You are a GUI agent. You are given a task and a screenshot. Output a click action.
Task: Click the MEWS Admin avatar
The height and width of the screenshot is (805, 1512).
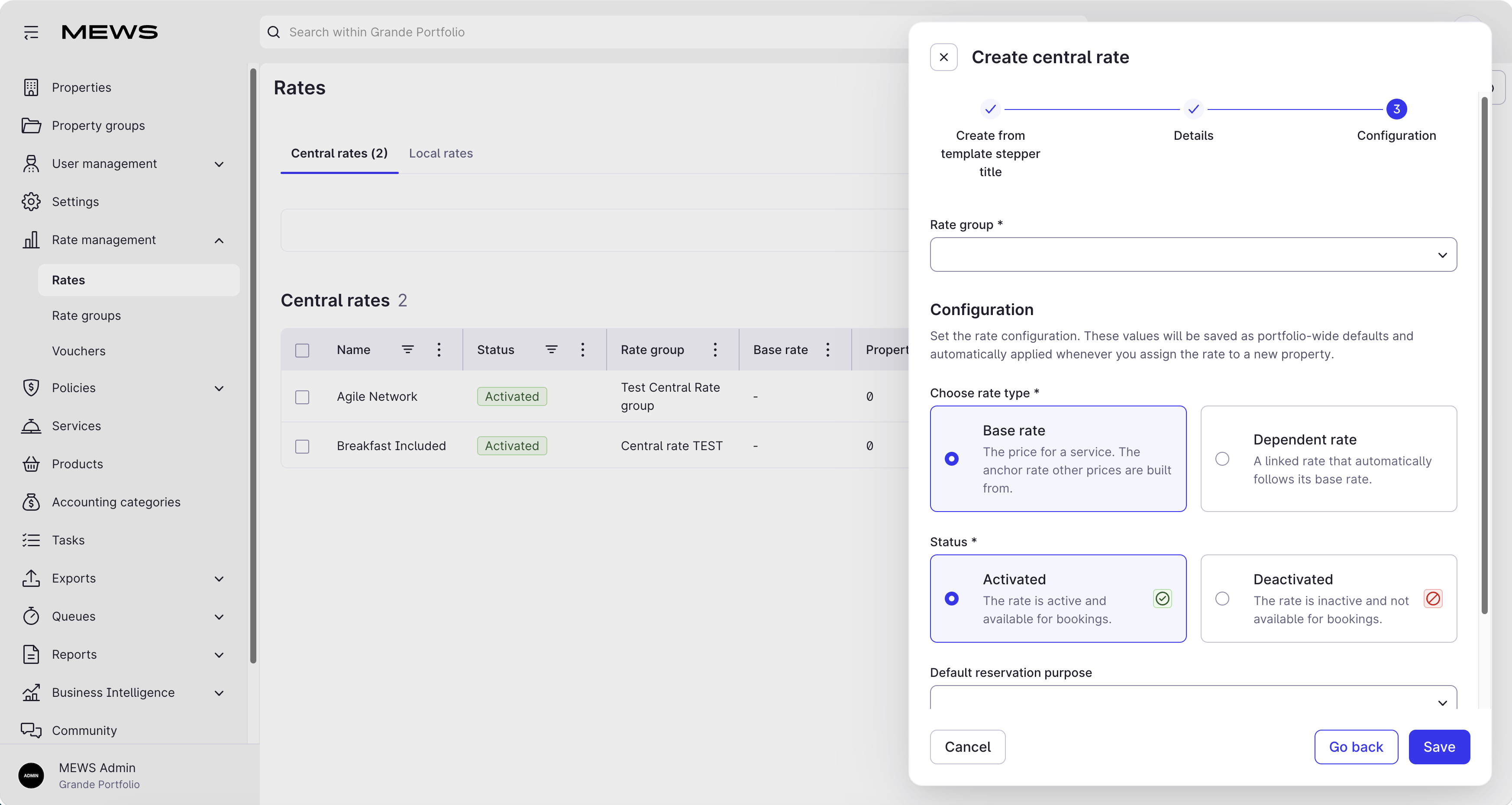pyautogui.click(x=31, y=776)
